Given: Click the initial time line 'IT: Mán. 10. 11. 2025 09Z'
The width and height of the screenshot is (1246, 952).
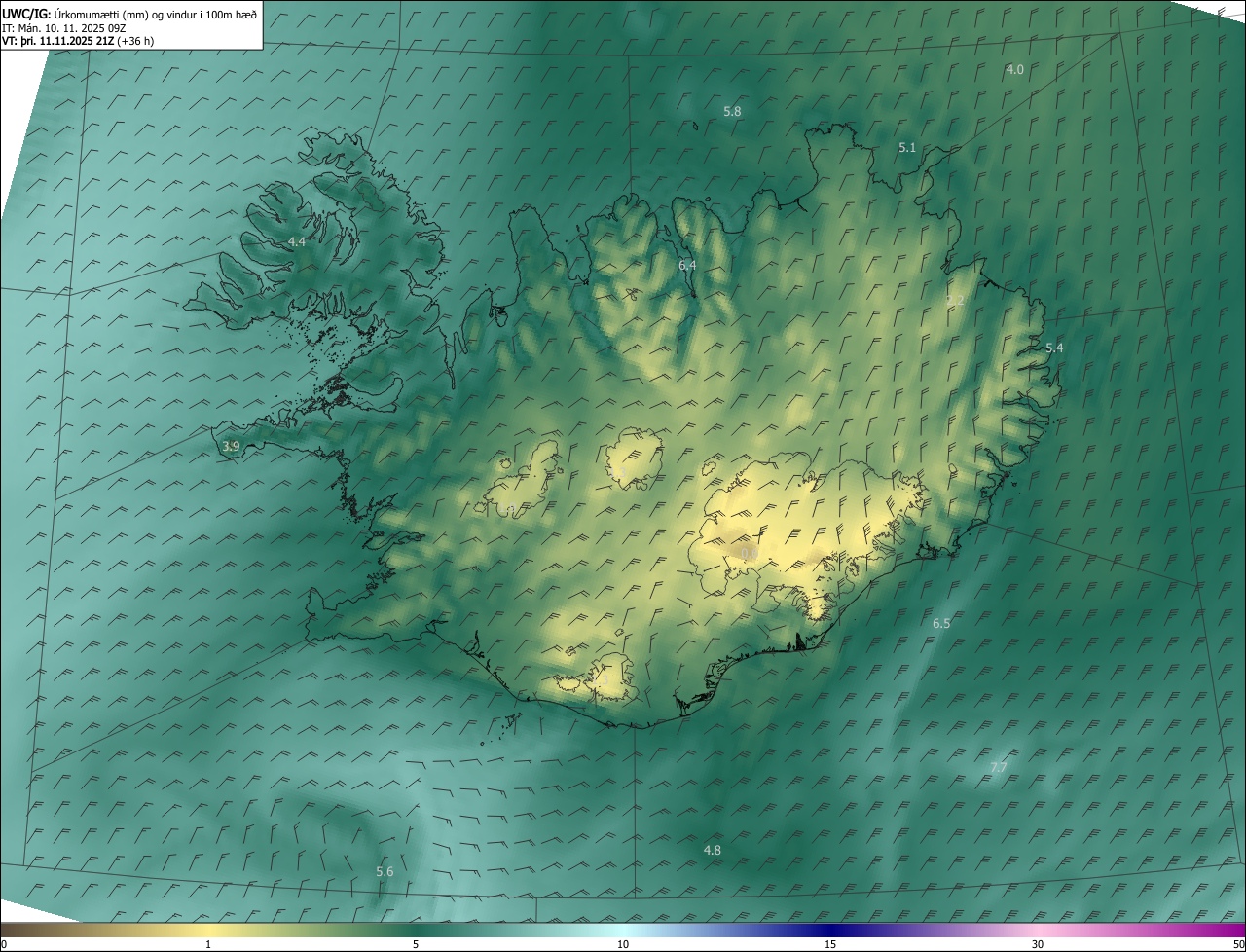Looking at the screenshot, I should click(x=64, y=28).
